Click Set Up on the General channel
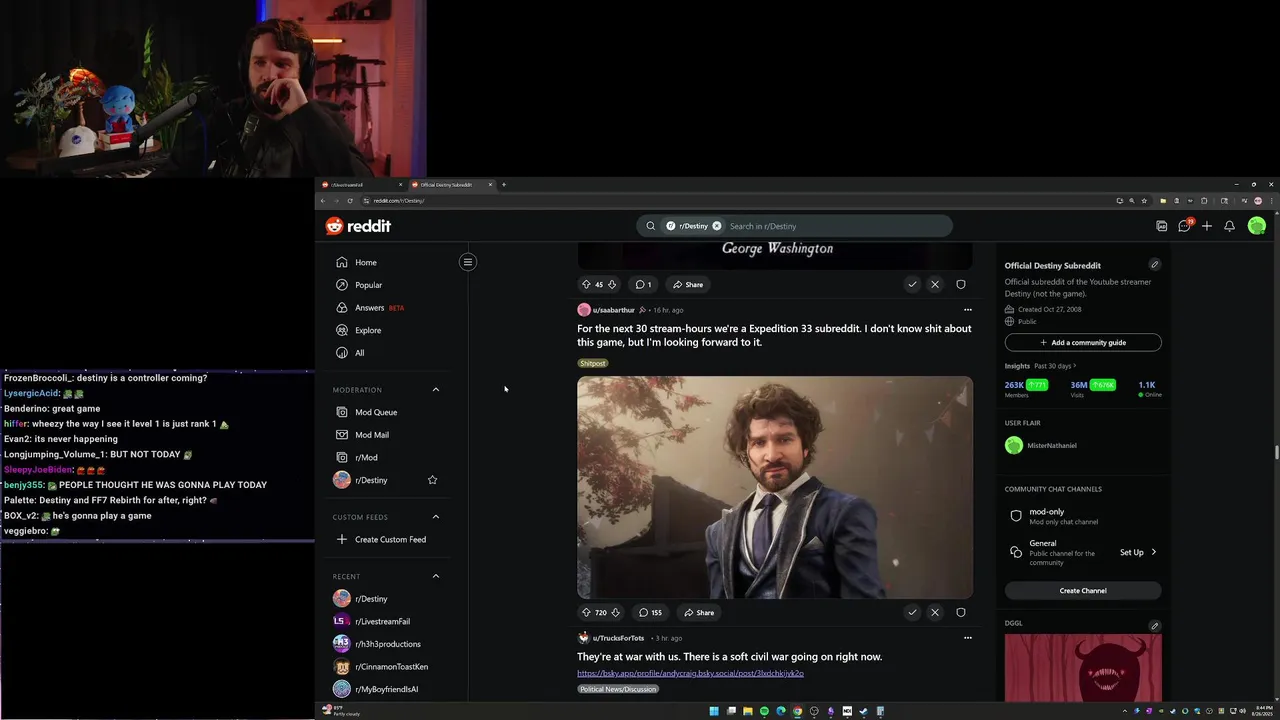Image resolution: width=1280 pixels, height=720 pixels. pyautogui.click(x=1138, y=552)
